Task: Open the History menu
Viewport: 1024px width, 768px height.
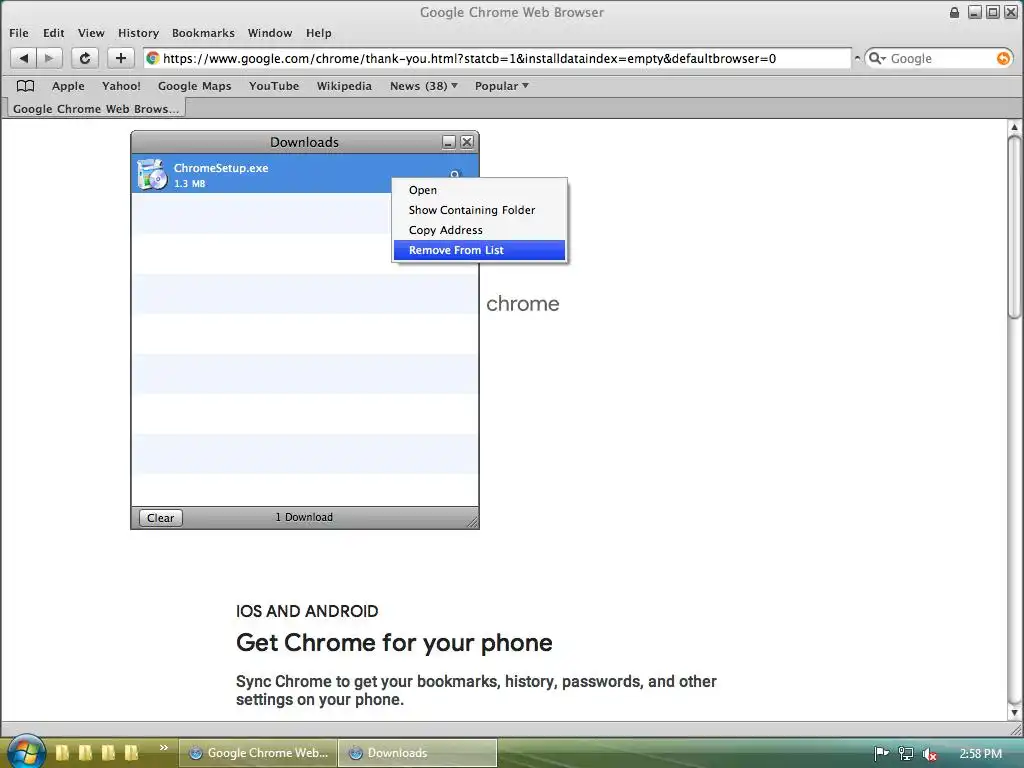Action: pyautogui.click(x=138, y=33)
